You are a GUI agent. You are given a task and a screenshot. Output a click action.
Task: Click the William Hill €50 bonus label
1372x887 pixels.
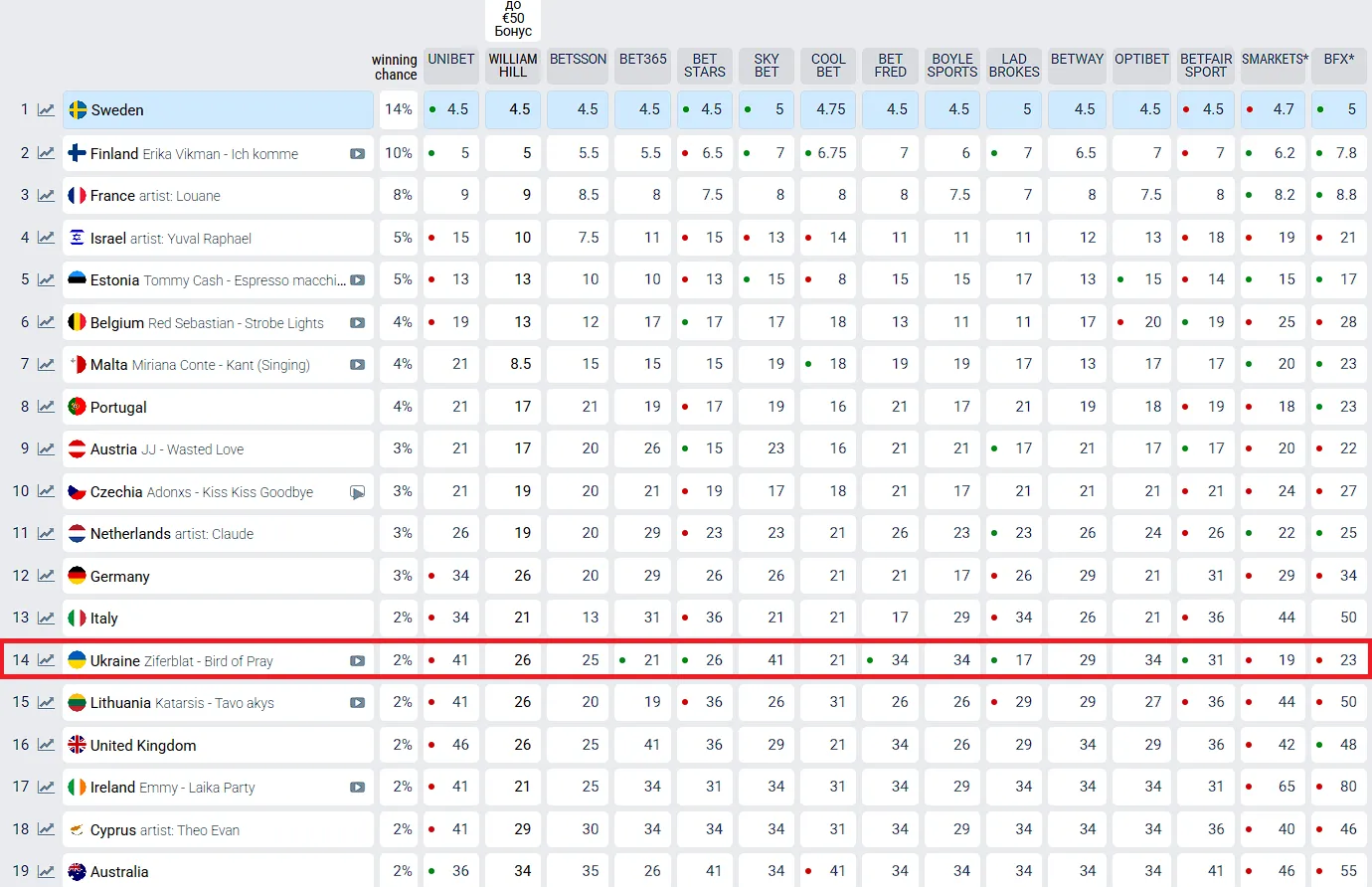513,19
